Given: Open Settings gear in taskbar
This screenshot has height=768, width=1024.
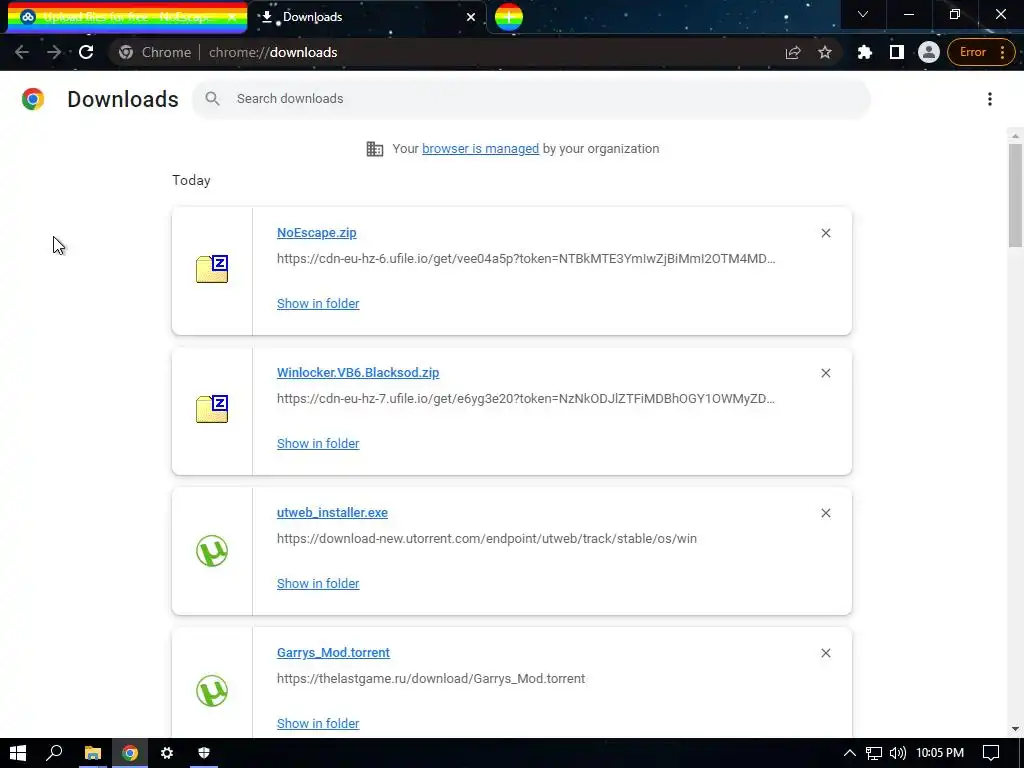Looking at the screenshot, I should [167, 753].
